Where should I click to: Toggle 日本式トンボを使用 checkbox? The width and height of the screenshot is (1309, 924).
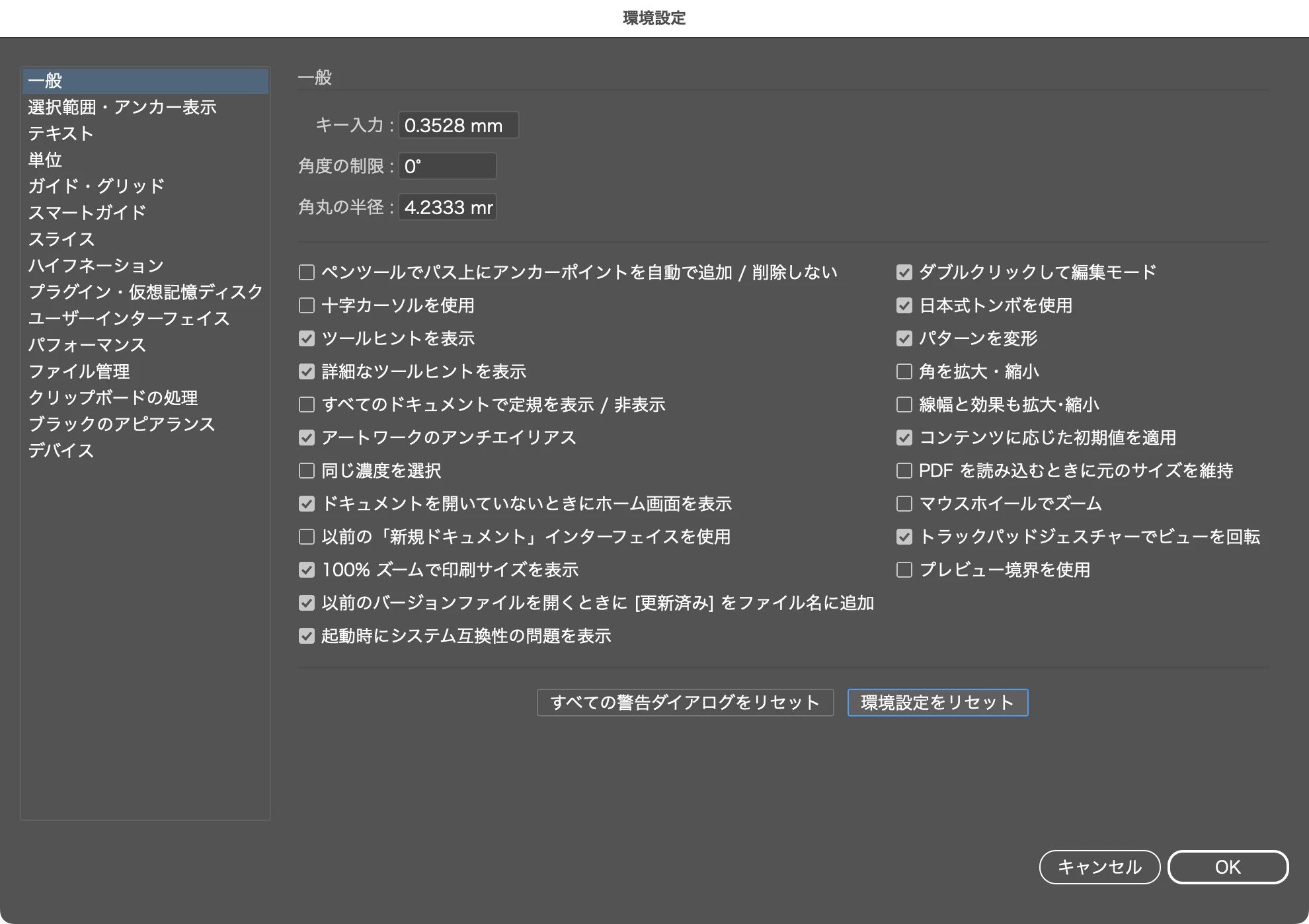point(904,305)
